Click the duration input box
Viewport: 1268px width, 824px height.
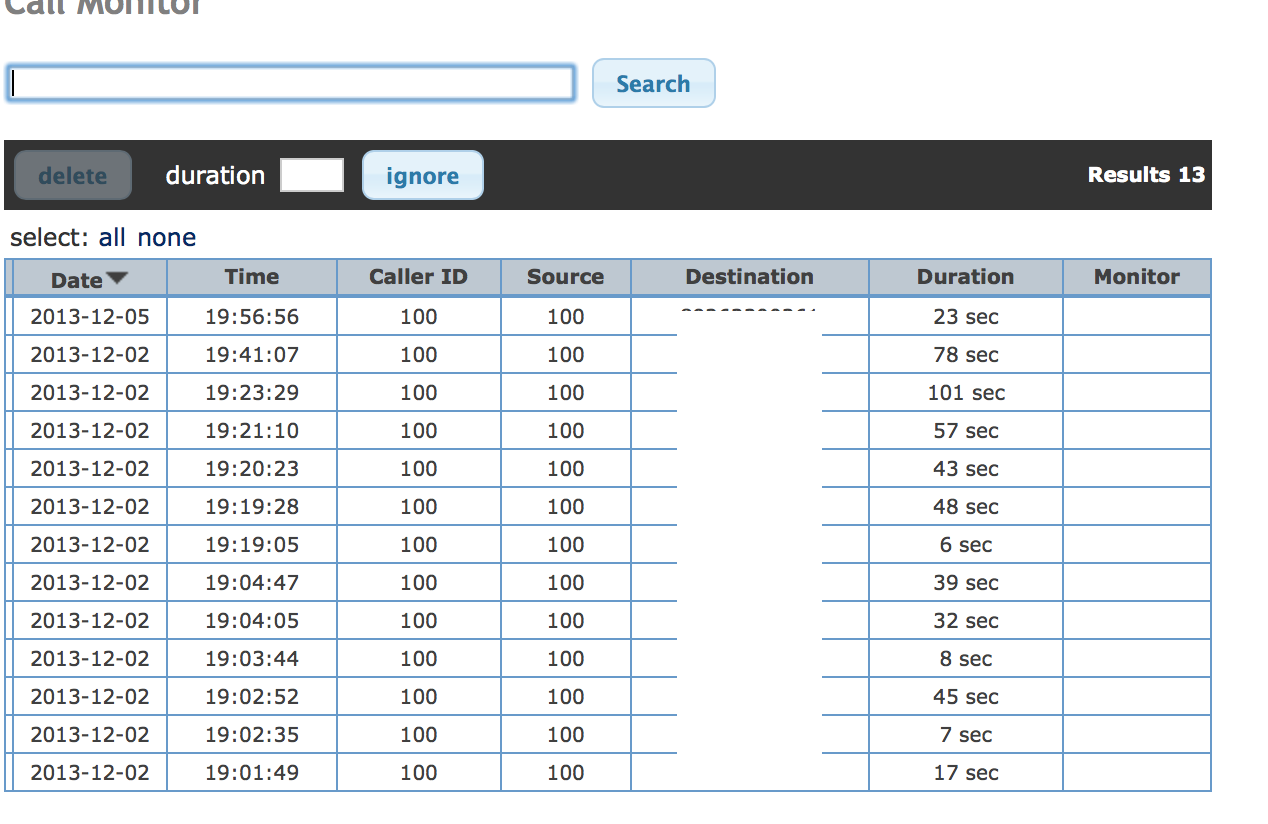tap(312, 175)
